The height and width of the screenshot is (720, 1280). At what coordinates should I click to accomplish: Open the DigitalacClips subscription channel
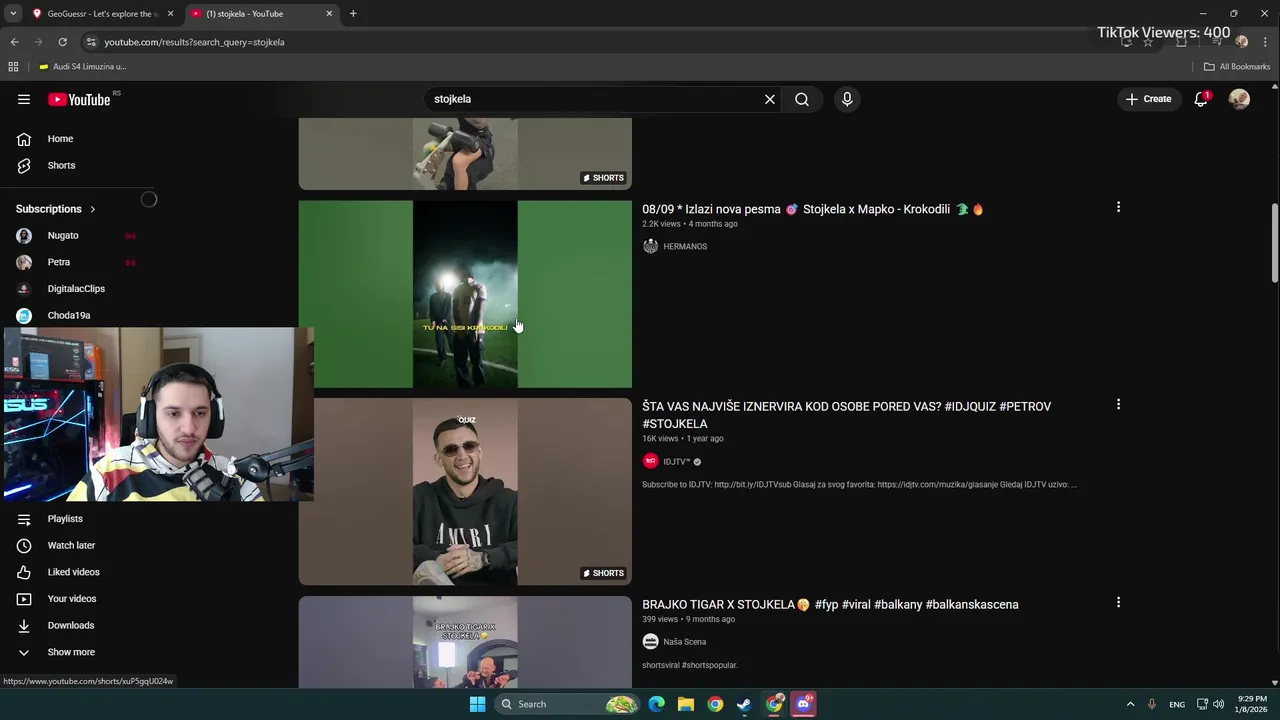(x=76, y=288)
